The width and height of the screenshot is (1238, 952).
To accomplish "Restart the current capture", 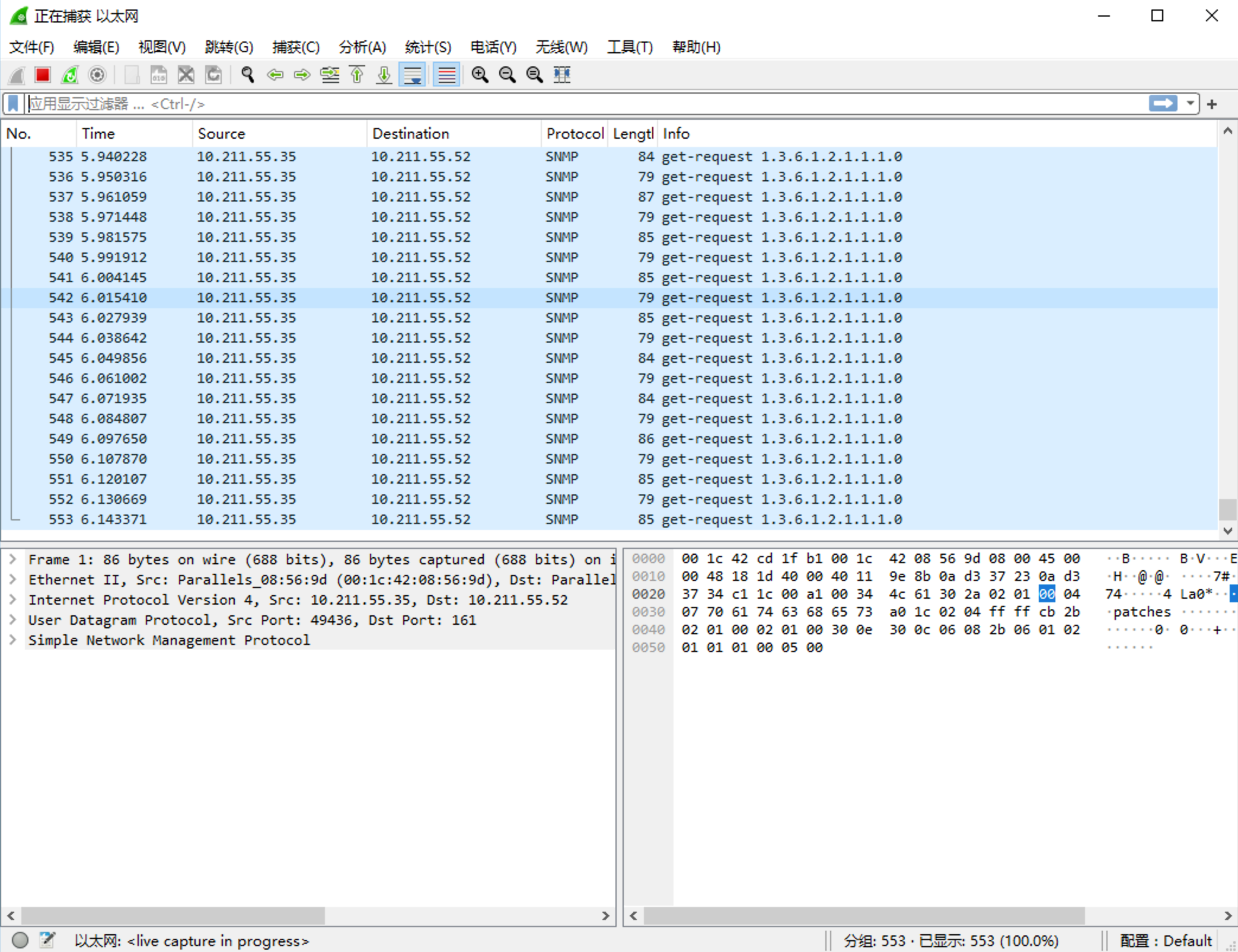I will (70, 75).
